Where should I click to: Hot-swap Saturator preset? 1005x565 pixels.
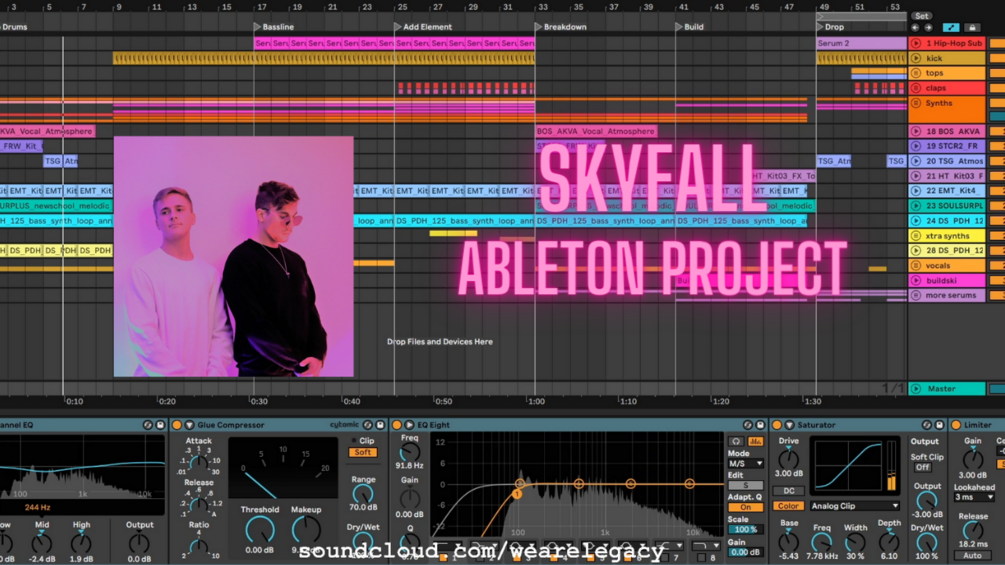coord(927,425)
